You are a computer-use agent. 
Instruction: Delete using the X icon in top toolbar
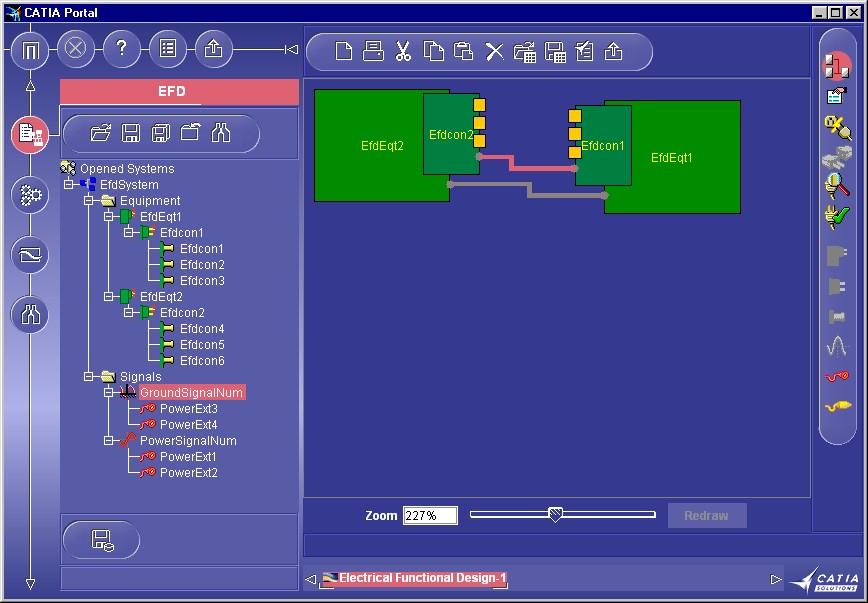(494, 52)
